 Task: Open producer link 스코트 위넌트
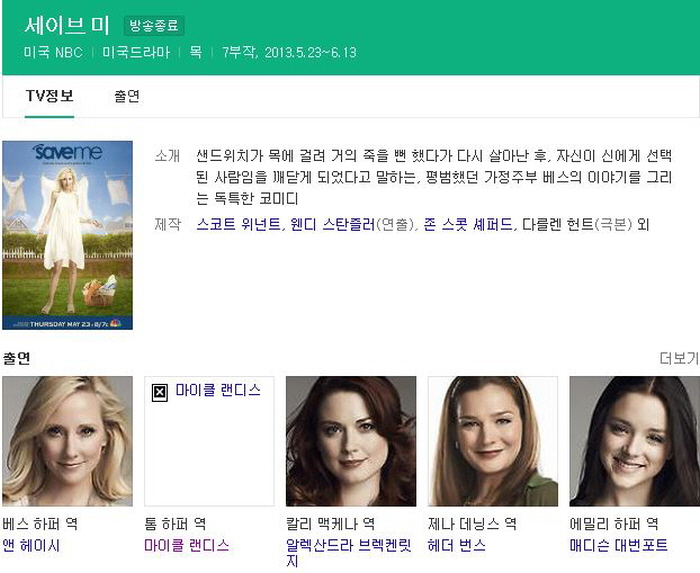(x=239, y=224)
